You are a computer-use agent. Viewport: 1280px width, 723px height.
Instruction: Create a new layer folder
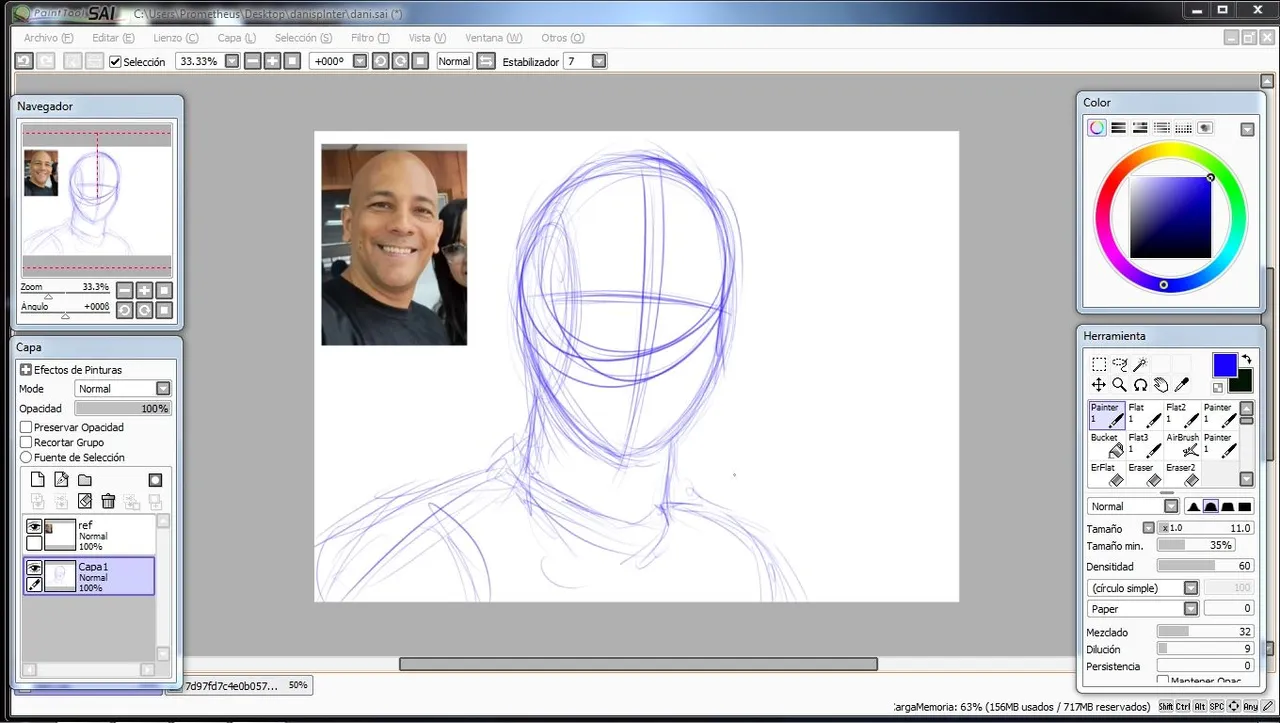pyautogui.click(x=85, y=480)
